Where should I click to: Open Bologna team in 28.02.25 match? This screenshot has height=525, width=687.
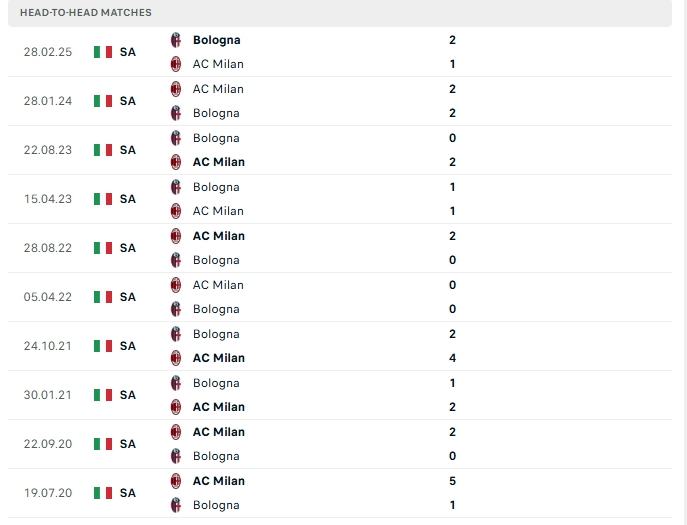click(x=216, y=40)
